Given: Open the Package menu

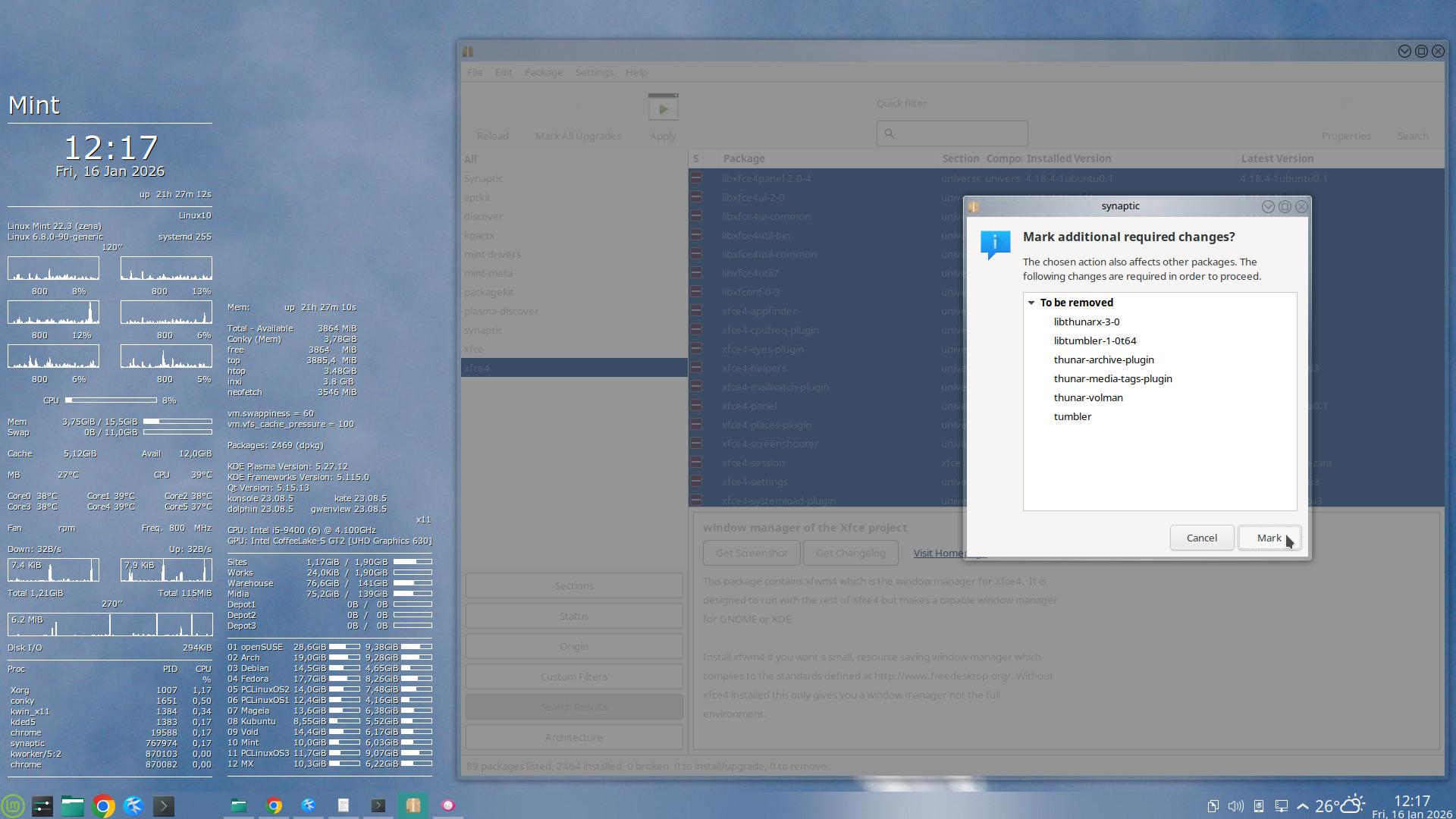Looking at the screenshot, I should click(x=543, y=72).
